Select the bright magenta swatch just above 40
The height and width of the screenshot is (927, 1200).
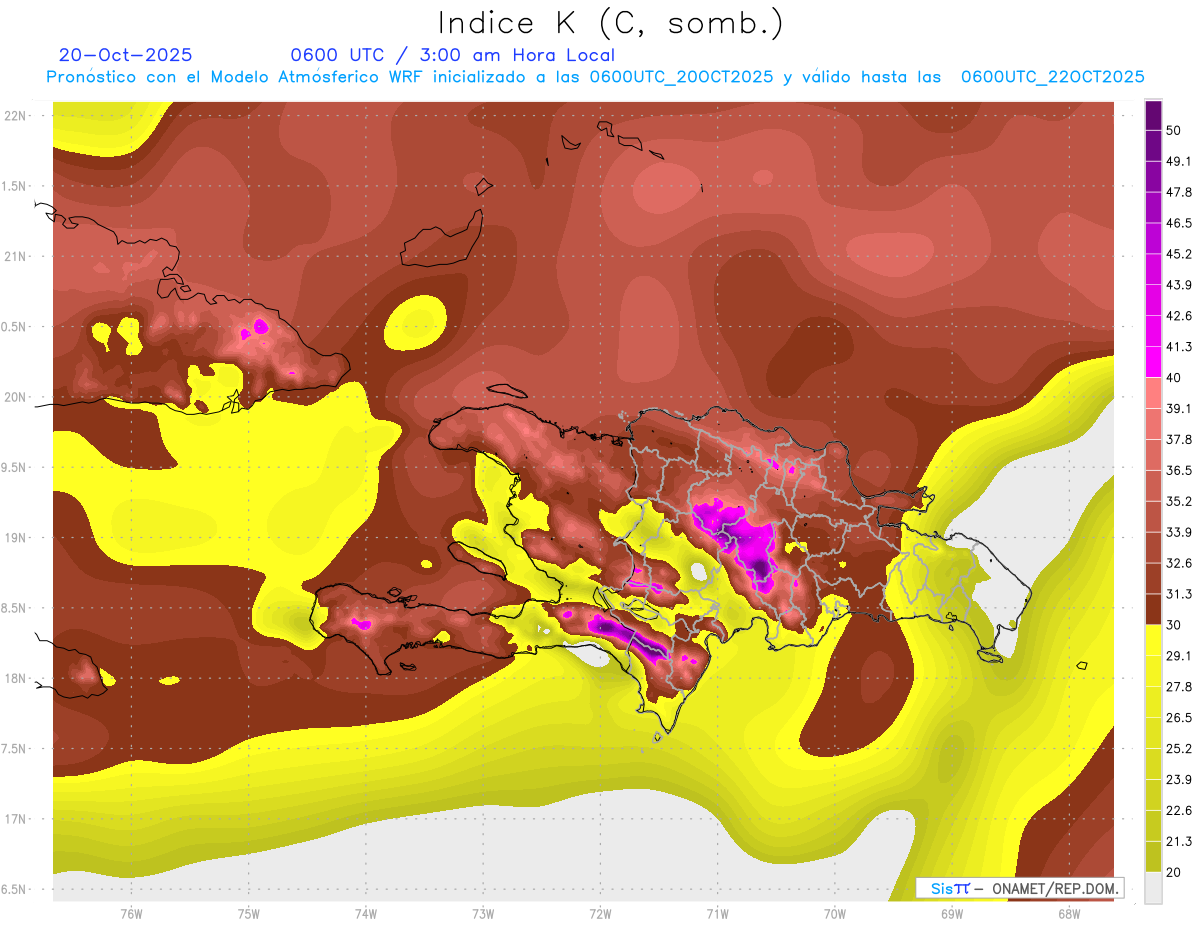click(1153, 361)
